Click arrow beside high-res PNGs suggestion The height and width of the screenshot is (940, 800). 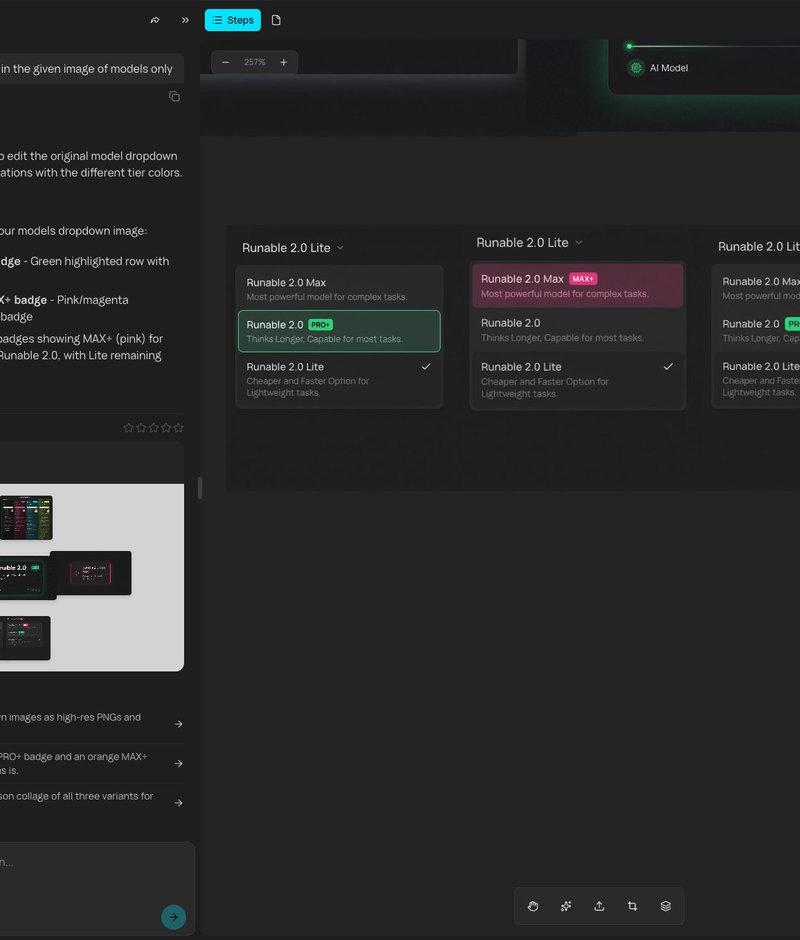pos(178,724)
